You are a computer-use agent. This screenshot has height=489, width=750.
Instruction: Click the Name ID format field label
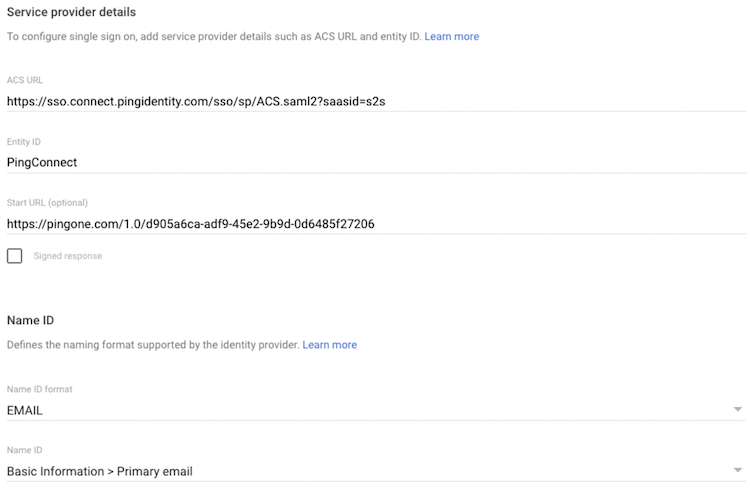(40, 389)
